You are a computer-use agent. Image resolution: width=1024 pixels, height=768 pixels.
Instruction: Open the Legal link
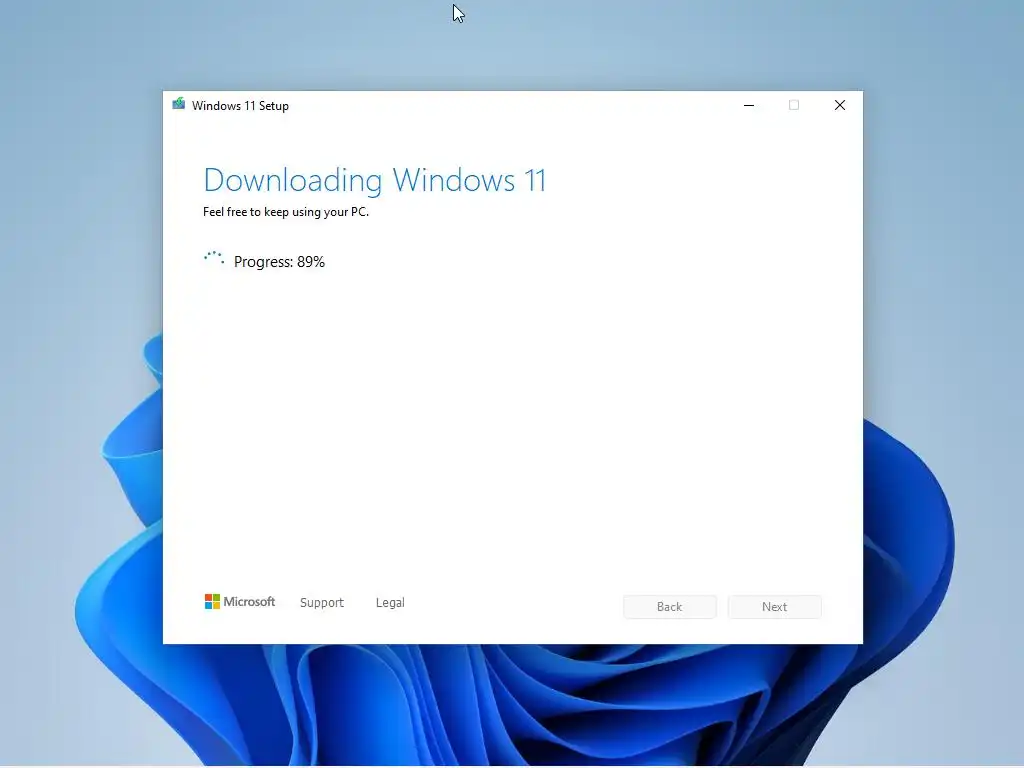tap(390, 603)
